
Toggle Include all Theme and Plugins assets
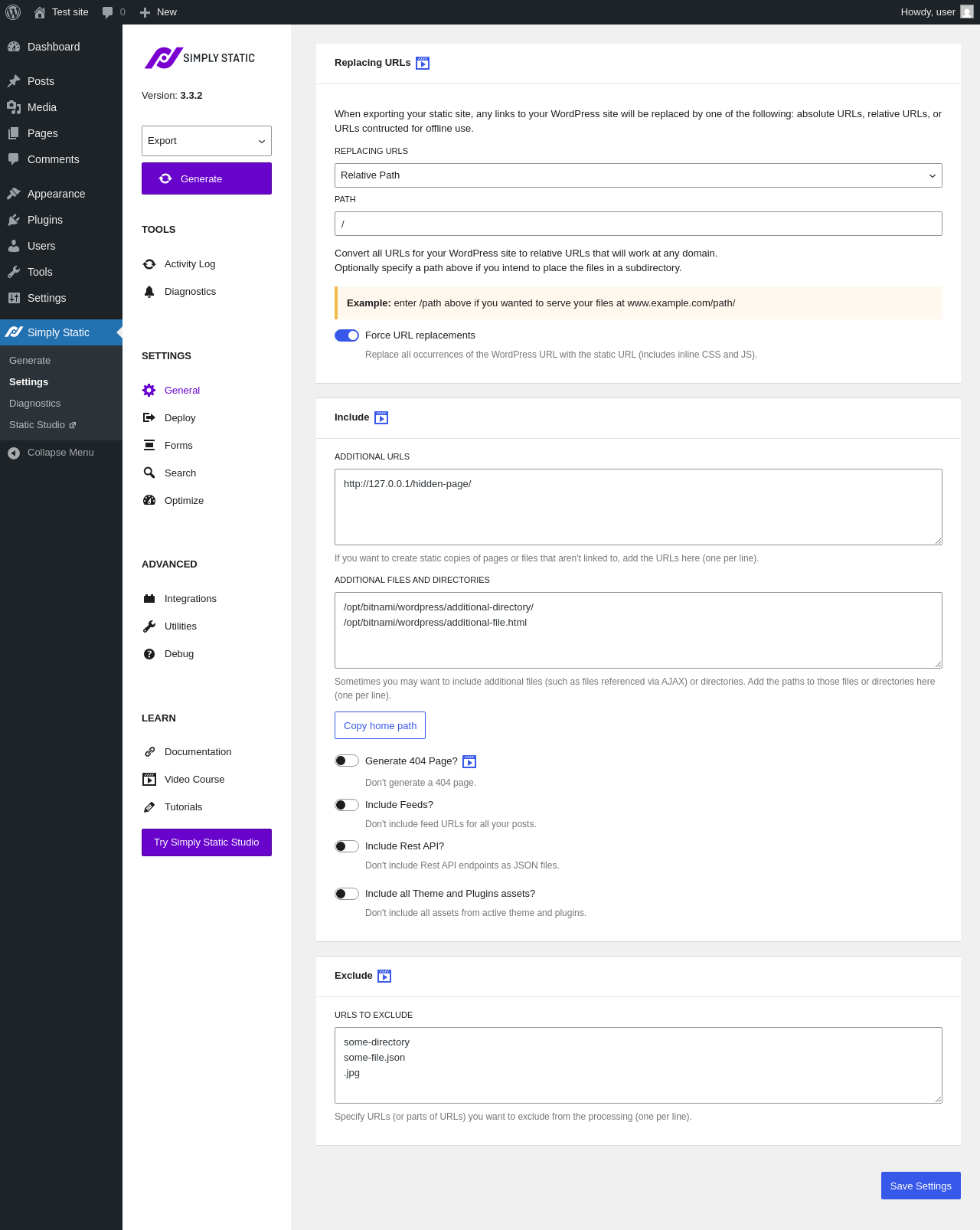click(347, 894)
